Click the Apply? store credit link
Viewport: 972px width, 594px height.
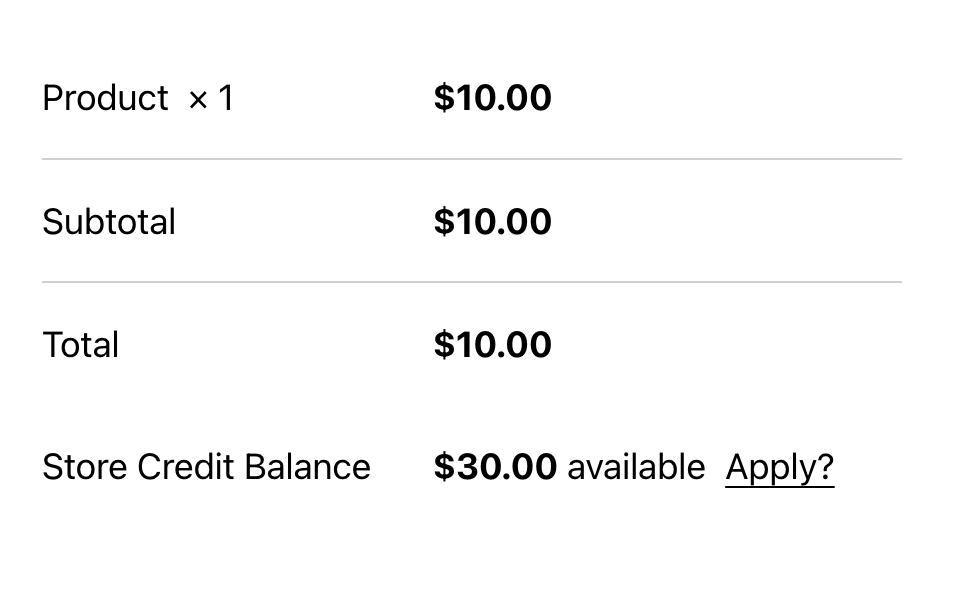(779, 468)
